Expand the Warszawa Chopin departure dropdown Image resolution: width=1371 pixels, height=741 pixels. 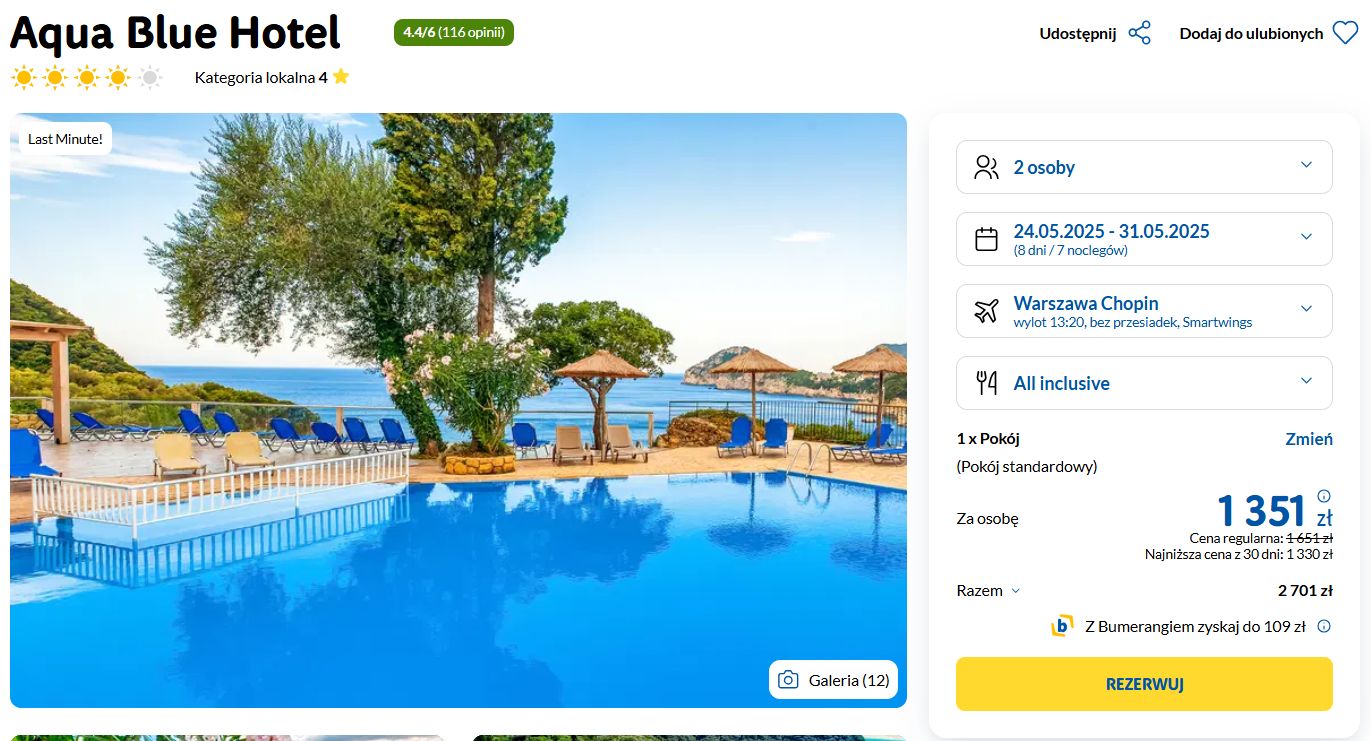click(1144, 311)
